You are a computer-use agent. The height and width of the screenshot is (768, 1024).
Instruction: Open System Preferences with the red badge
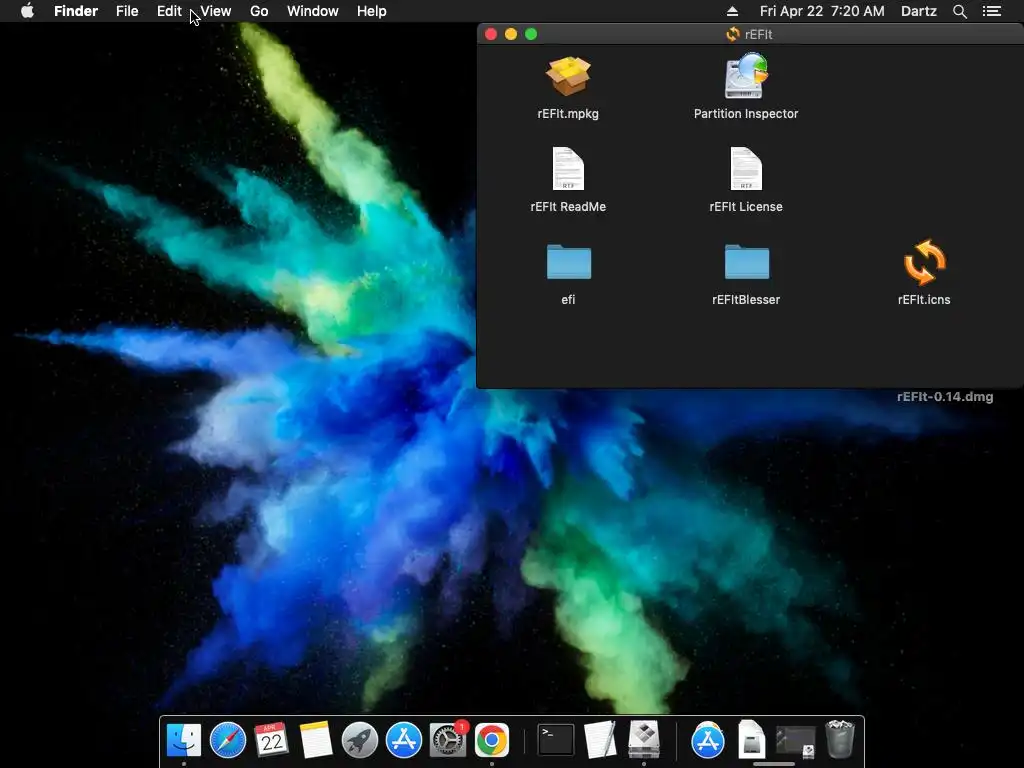tap(448, 740)
